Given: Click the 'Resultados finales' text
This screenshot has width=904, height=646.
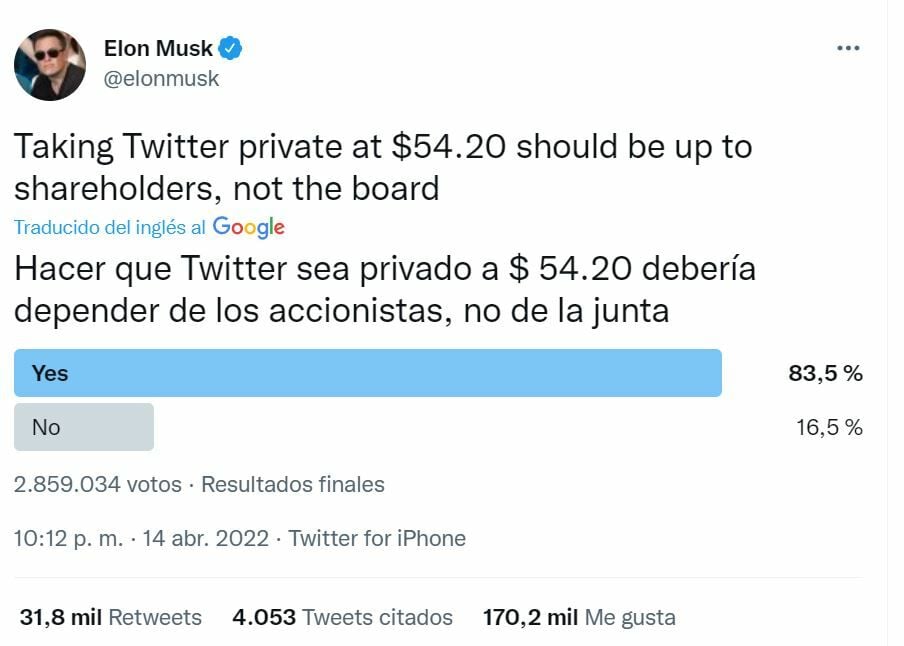Looking at the screenshot, I should tap(293, 485).
